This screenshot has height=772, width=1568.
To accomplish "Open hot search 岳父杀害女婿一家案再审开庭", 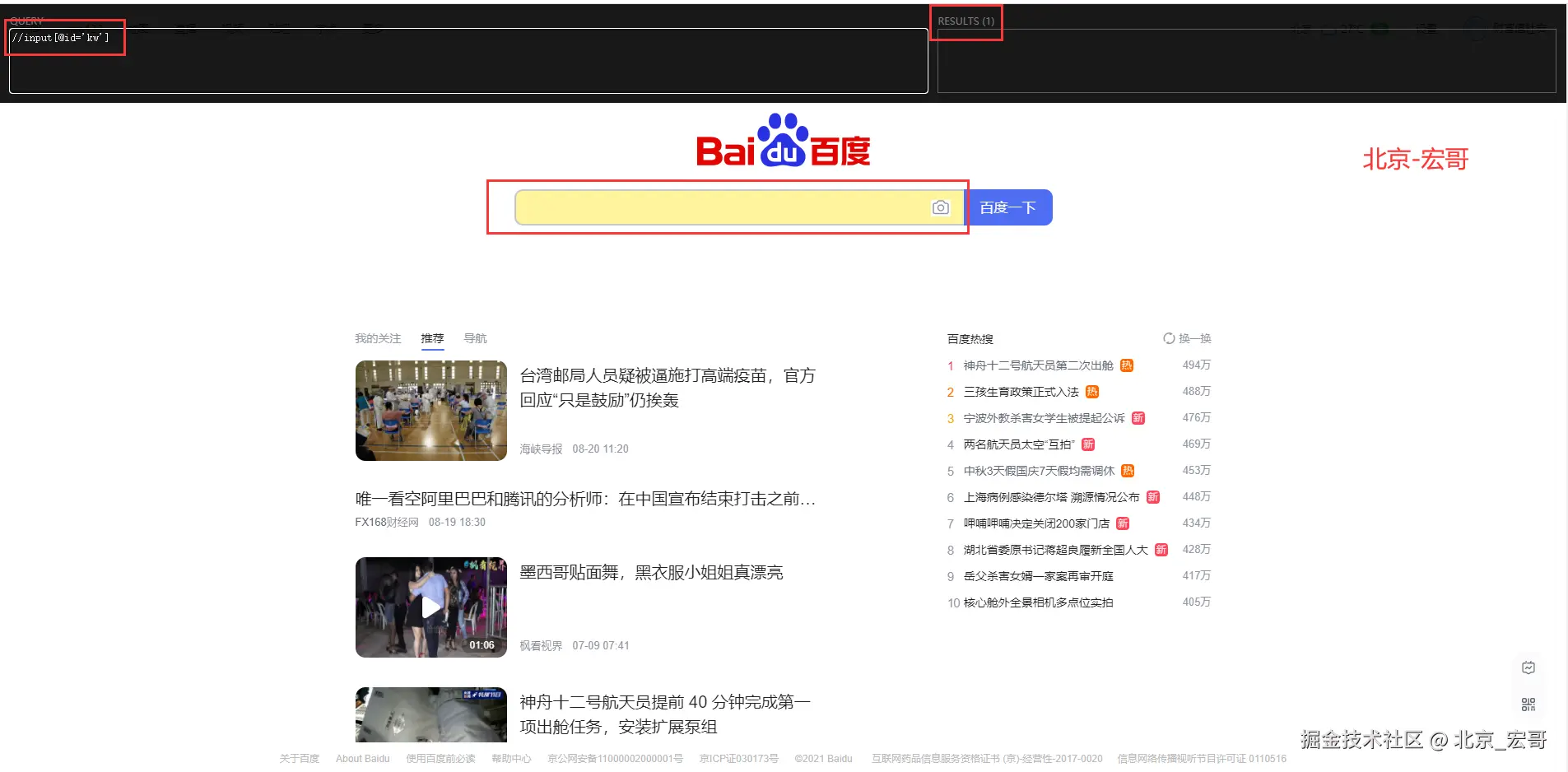I will pos(1038,576).
